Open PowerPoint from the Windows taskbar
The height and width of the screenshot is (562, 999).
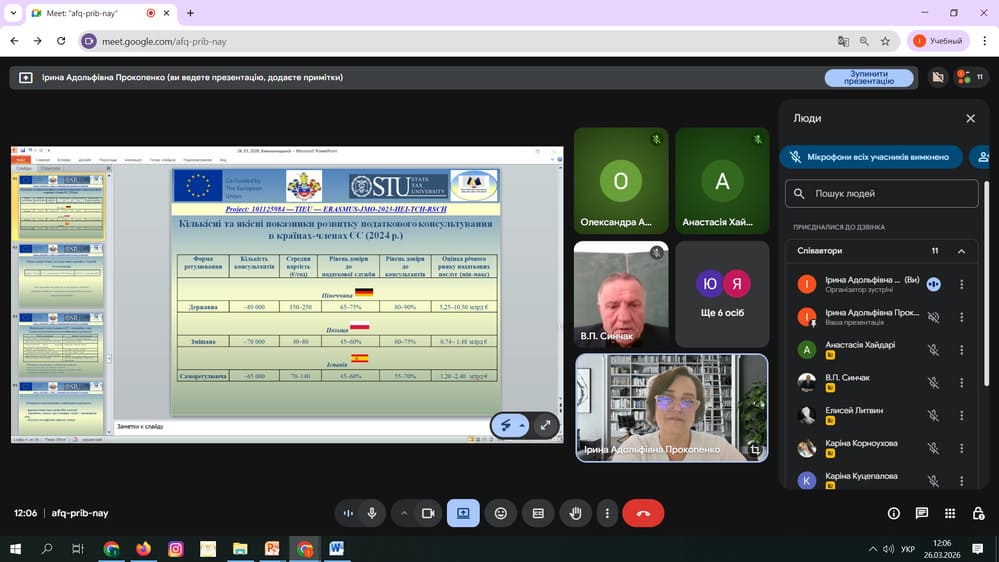click(272, 549)
